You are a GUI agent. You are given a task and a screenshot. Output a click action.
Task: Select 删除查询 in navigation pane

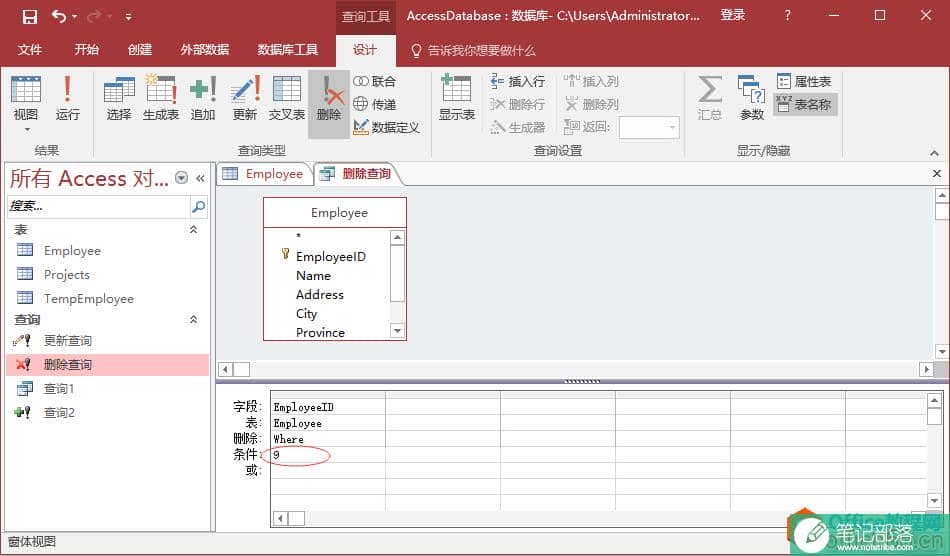pyautogui.click(x=107, y=365)
